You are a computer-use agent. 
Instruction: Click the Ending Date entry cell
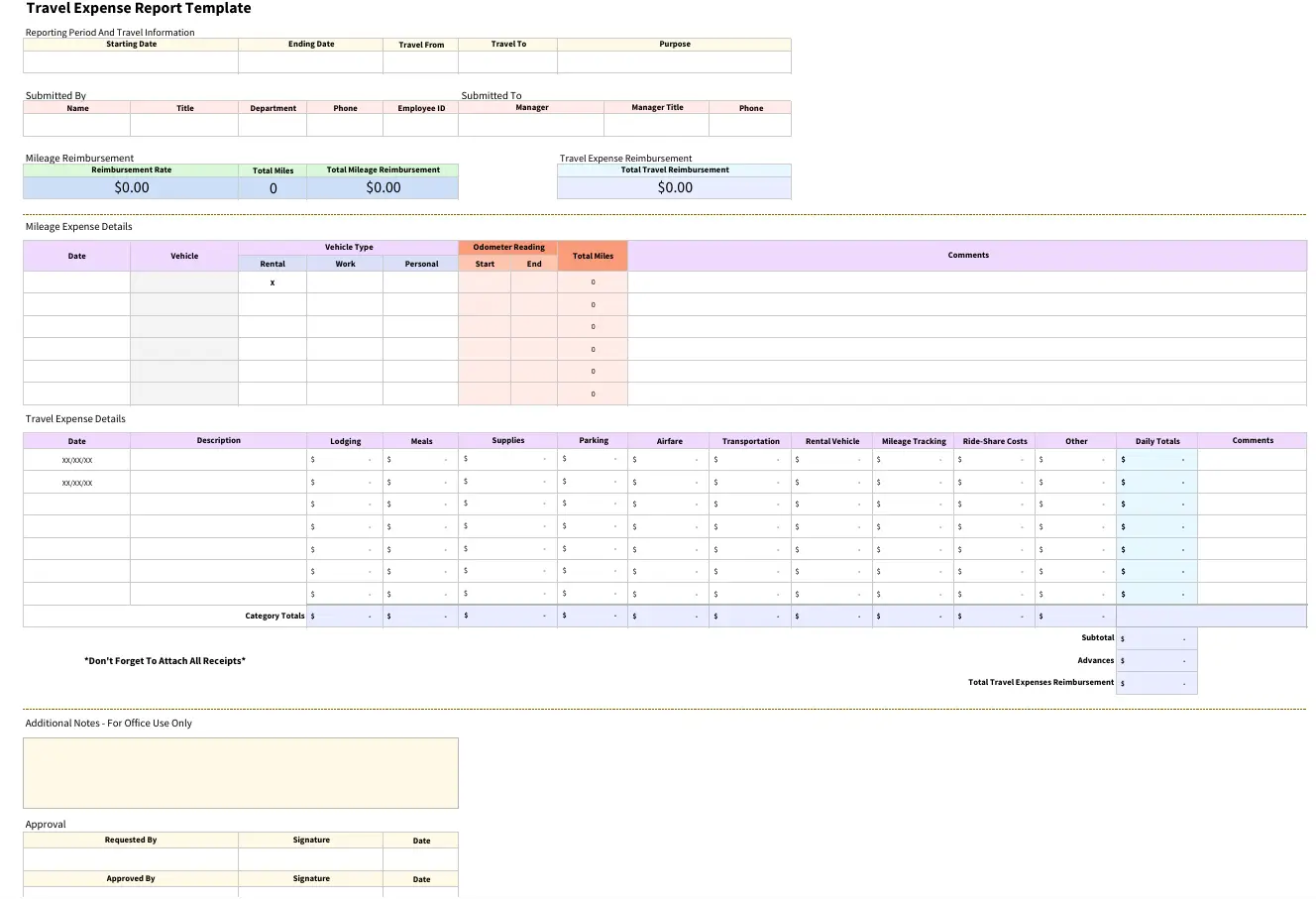310,61
